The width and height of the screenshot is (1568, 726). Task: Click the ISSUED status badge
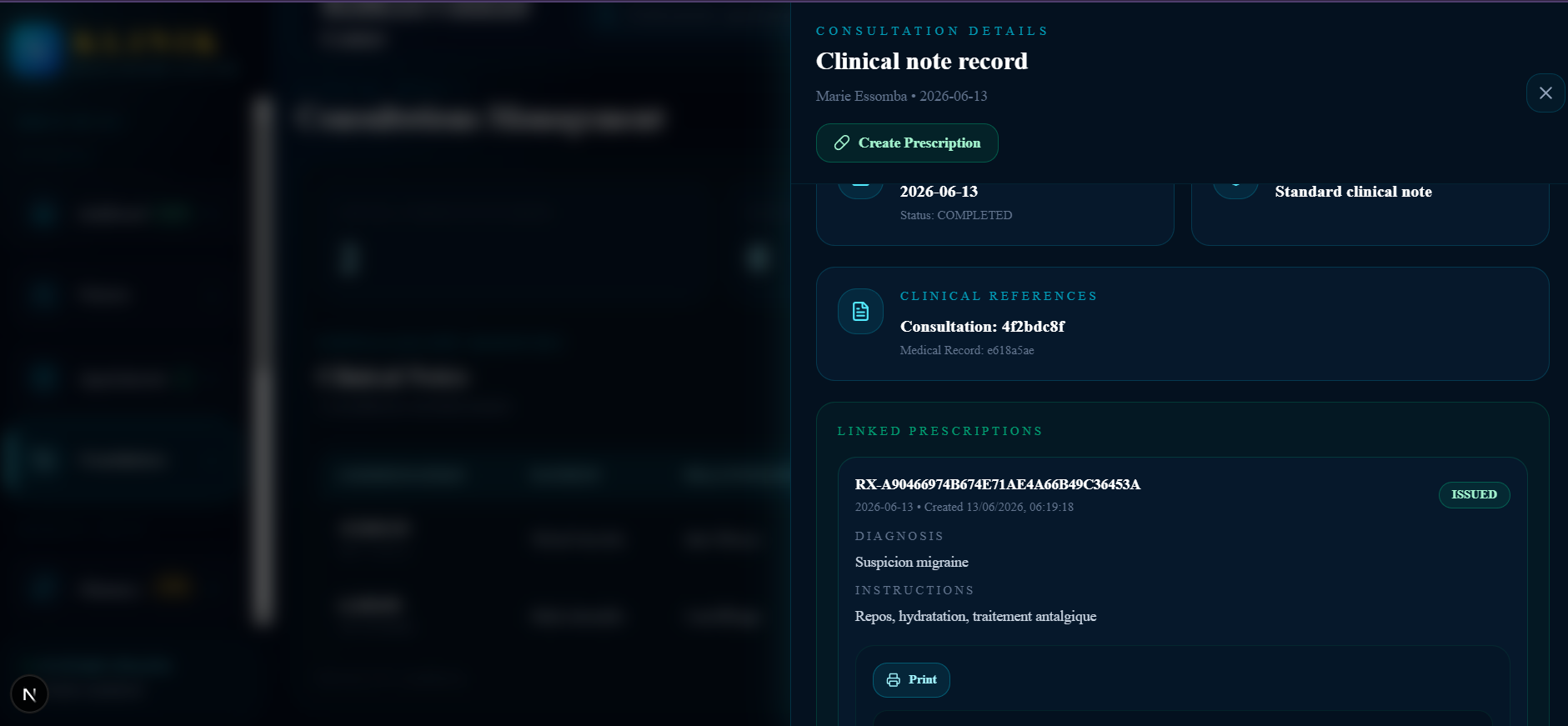coord(1474,494)
